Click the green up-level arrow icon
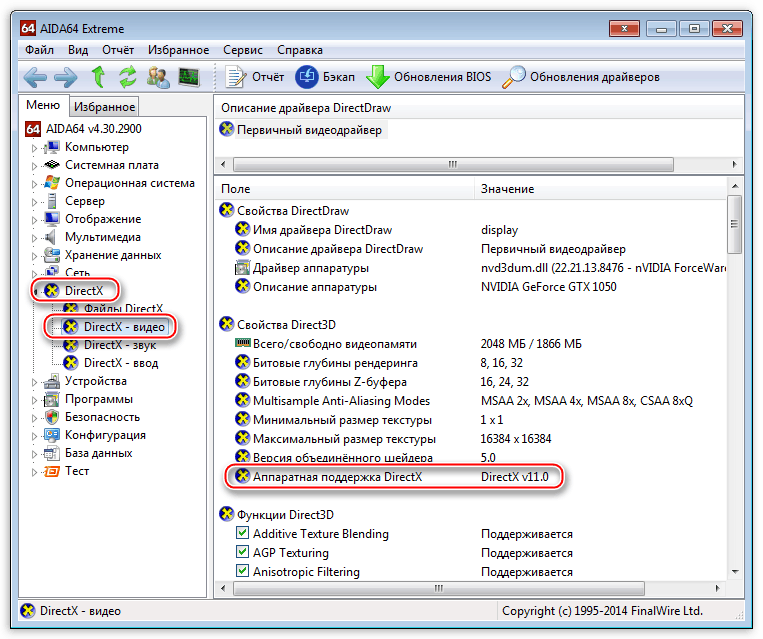763x639 pixels. (x=98, y=77)
